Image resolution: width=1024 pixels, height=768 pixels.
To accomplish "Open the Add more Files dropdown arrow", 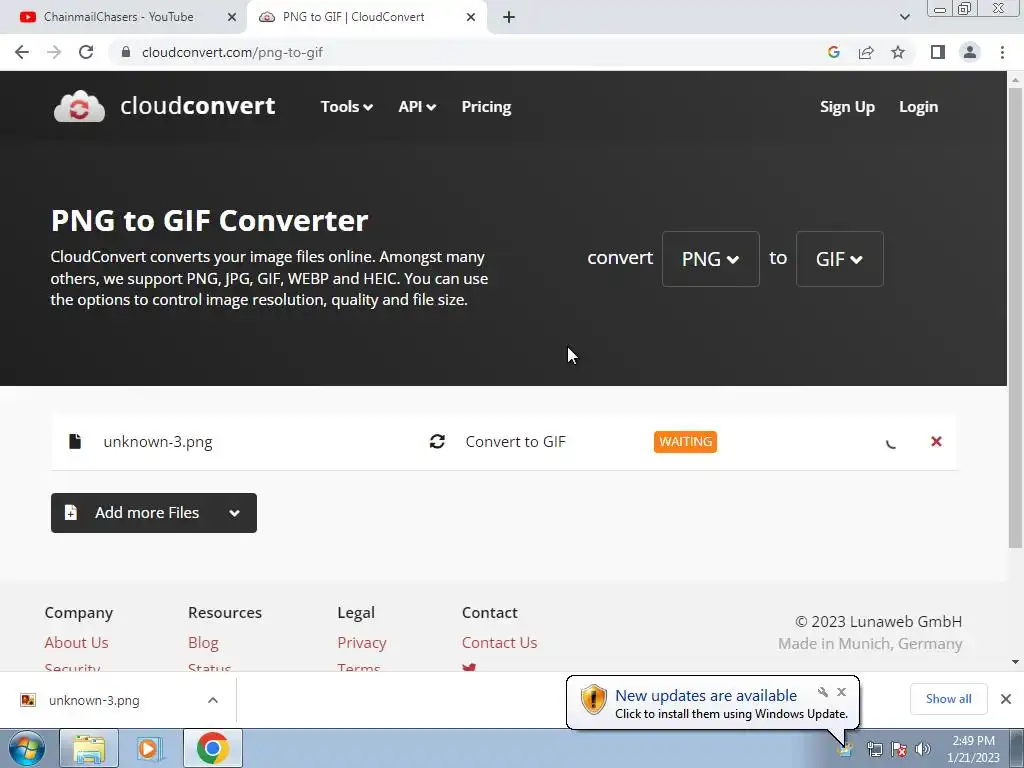I will click(234, 513).
